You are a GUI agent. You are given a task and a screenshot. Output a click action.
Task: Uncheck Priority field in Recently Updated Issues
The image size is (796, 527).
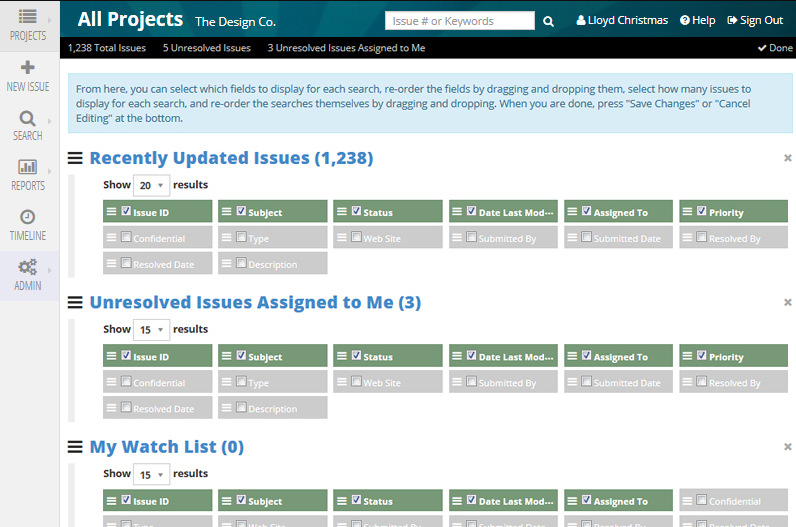pyautogui.click(x=702, y=211)
